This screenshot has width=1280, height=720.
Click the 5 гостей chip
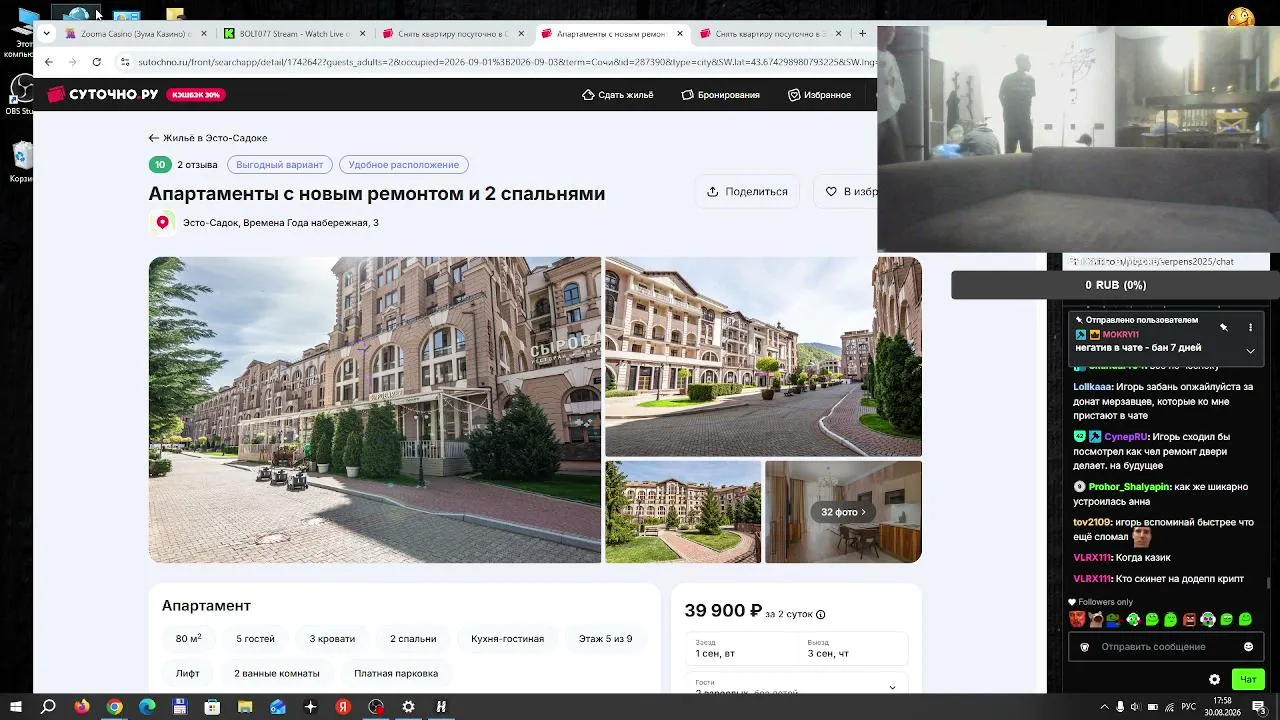255,639
